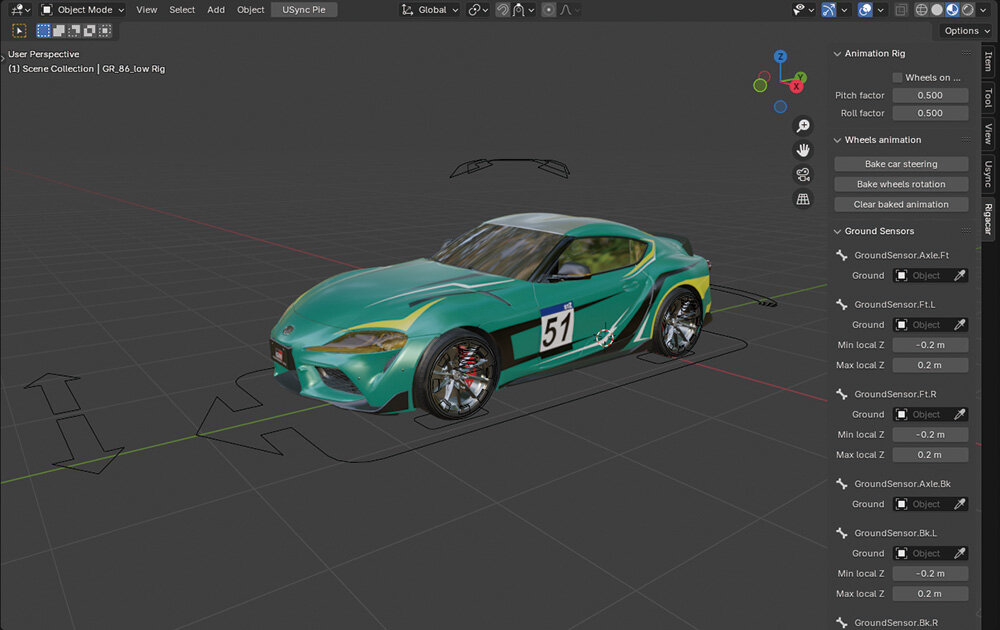This screenshot has height=630, width=1000.
Task: Click Bake car steering button
Action: (900, 164)
